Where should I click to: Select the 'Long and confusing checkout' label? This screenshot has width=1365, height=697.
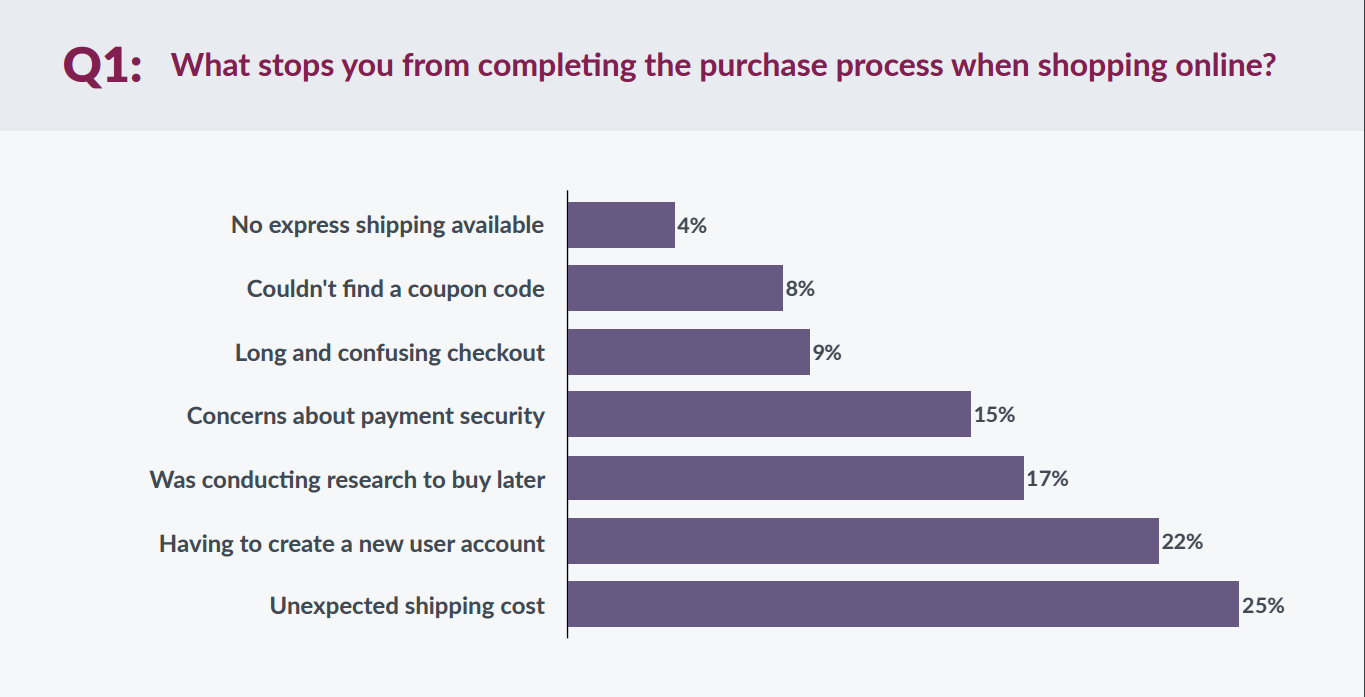390,353
